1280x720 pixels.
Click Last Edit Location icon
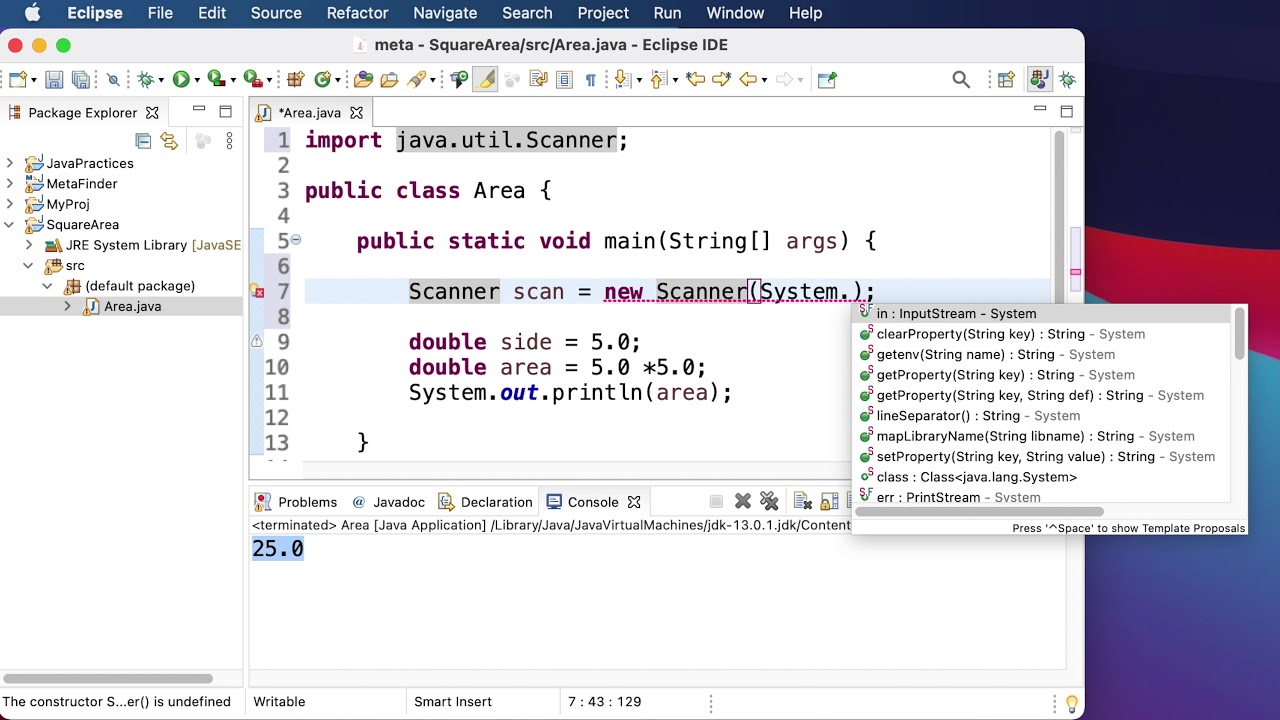point(696,80)
